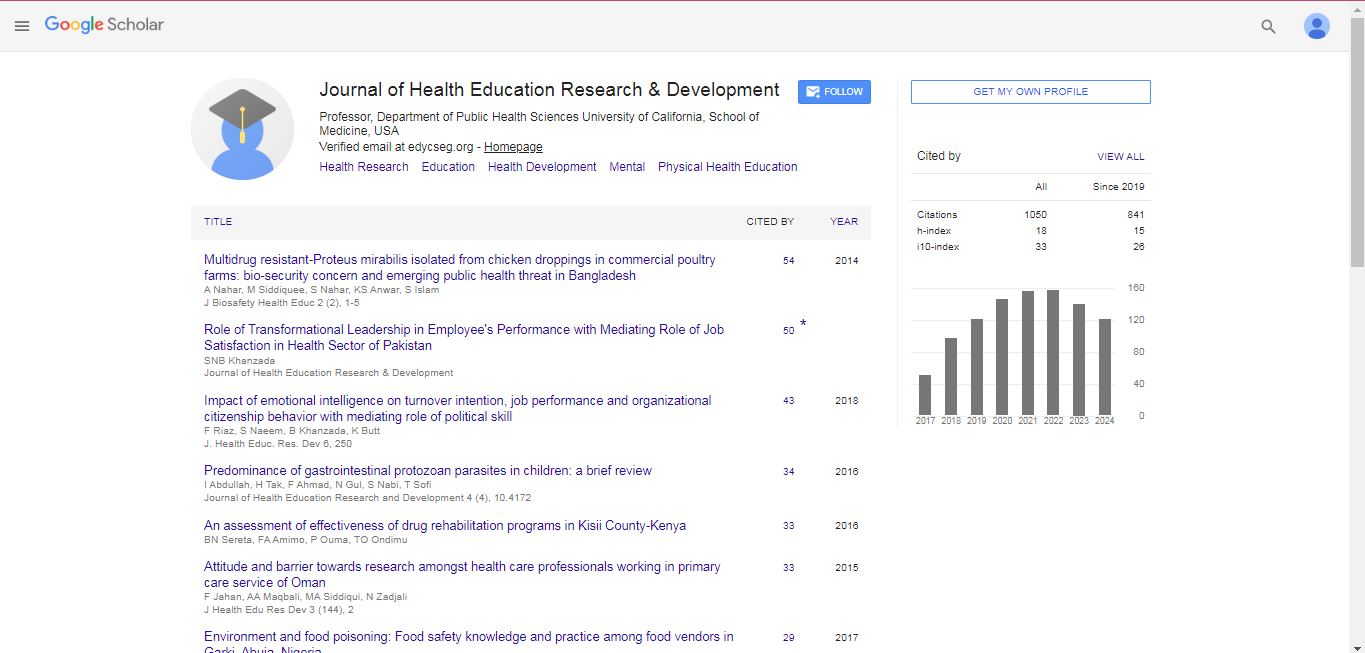Click the asterisk next to 50 citations
The height and width of the screenshot is (653, 1365).
802,325
